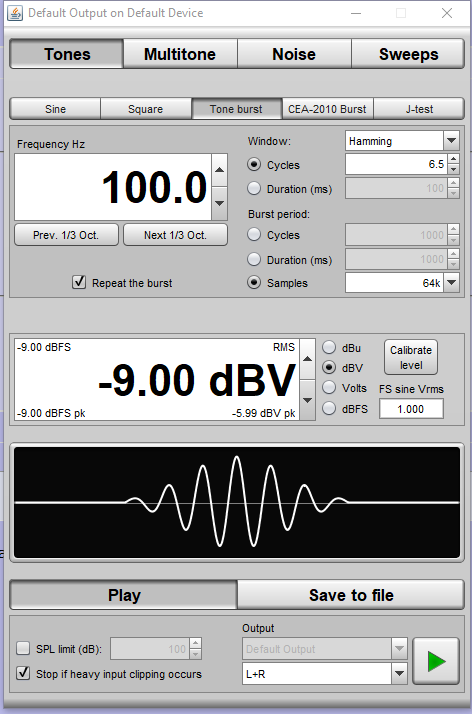Click the -9.00 dBV level display
The image size is (472, 714).
point(157,379)
